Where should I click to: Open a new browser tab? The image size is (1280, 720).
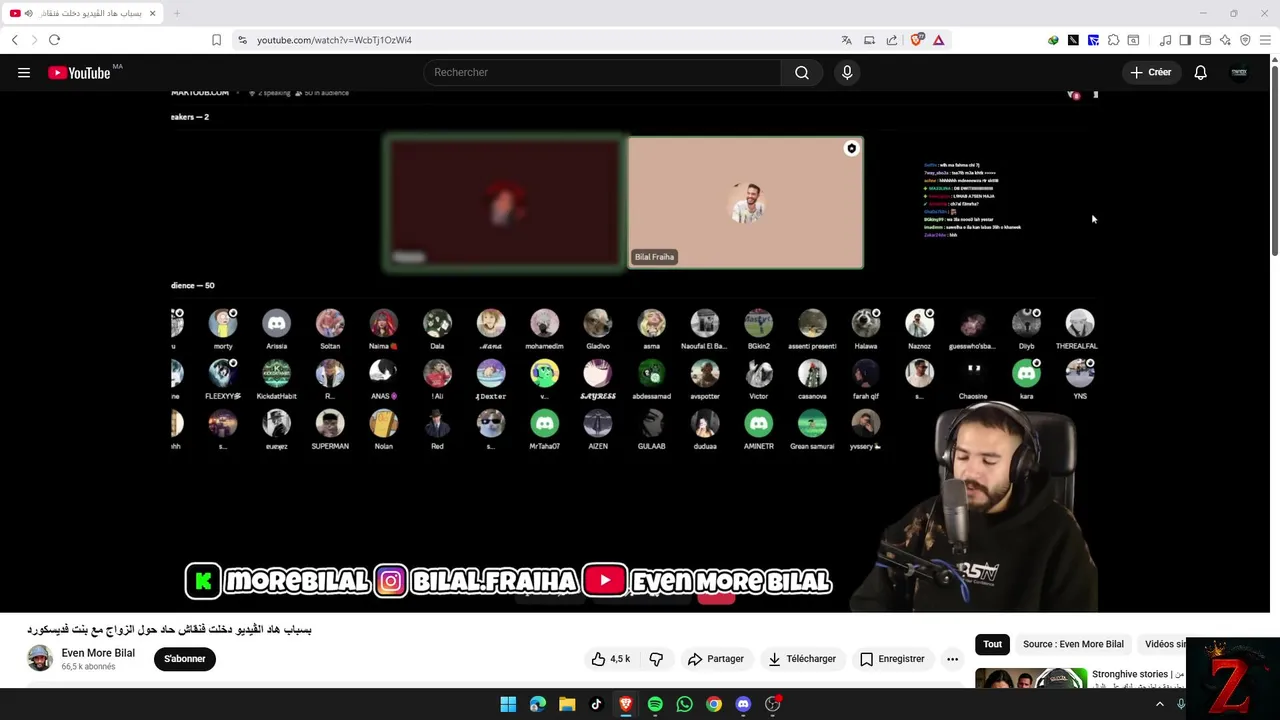coord(177,13)
